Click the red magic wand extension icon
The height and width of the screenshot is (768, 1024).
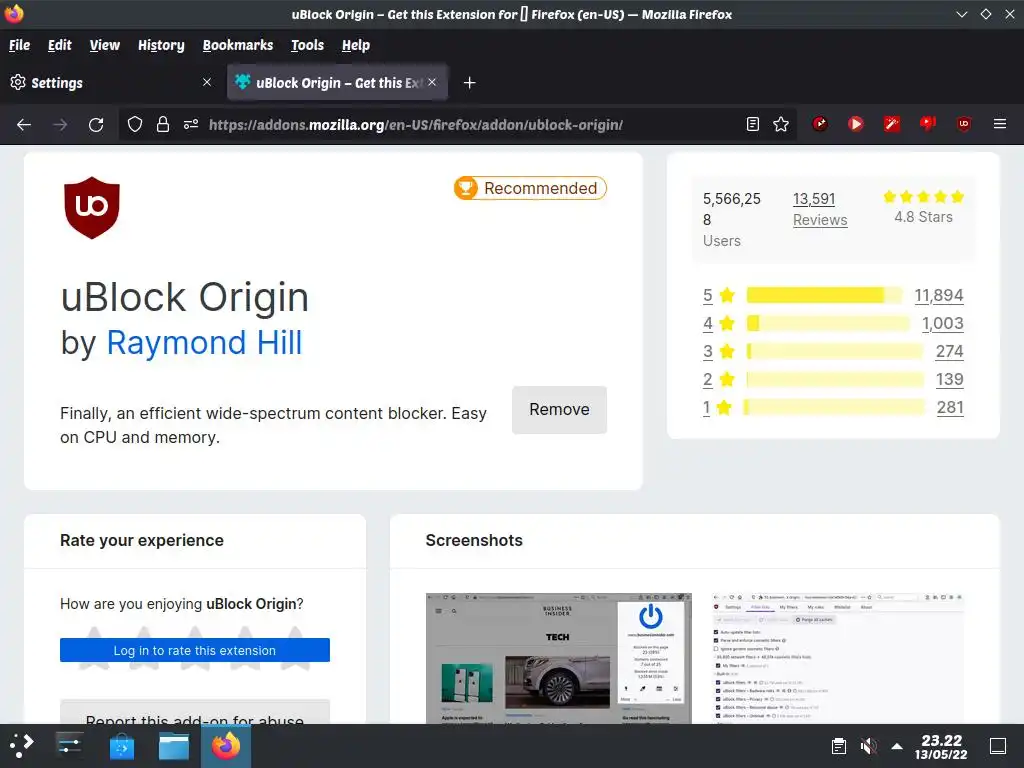pos(891,123)
